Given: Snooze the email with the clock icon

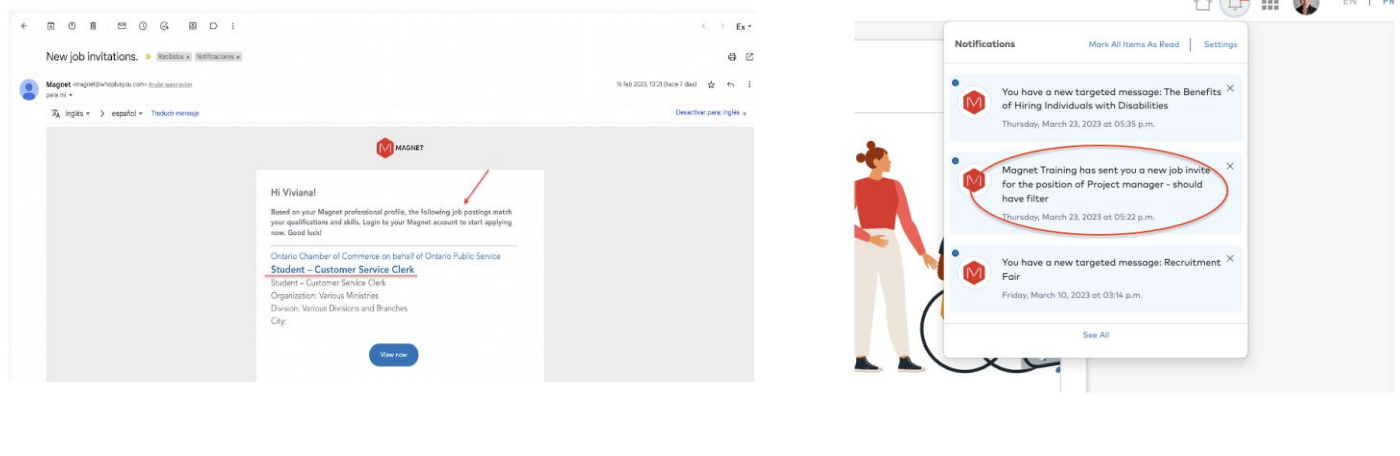Looking at the screenshot, I should [143, 26].
